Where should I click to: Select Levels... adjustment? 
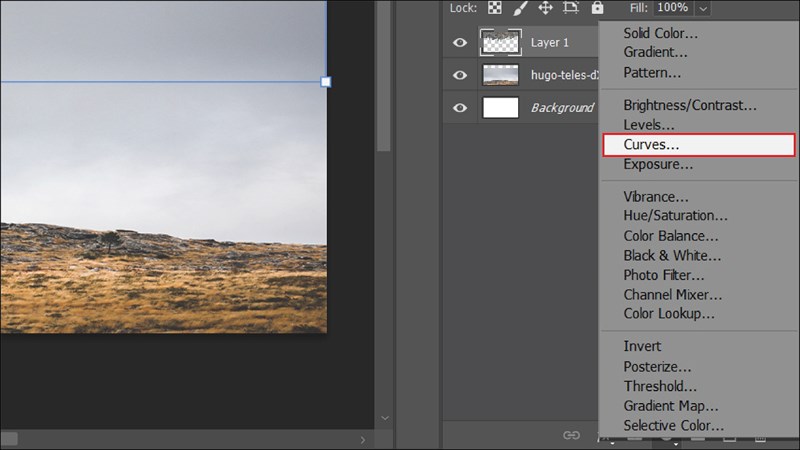pyautogui.click(x=648, y=124)
